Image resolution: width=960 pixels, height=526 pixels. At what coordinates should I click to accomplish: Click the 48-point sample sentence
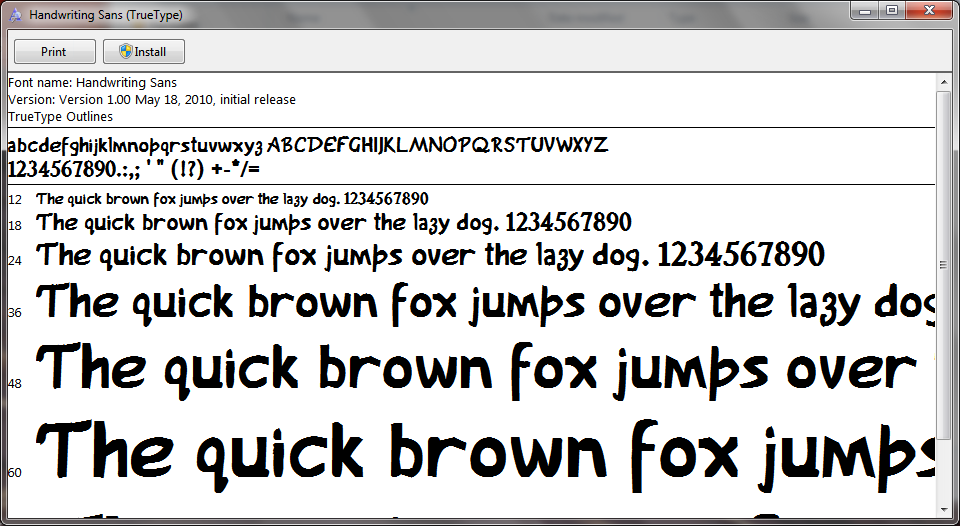477,371
